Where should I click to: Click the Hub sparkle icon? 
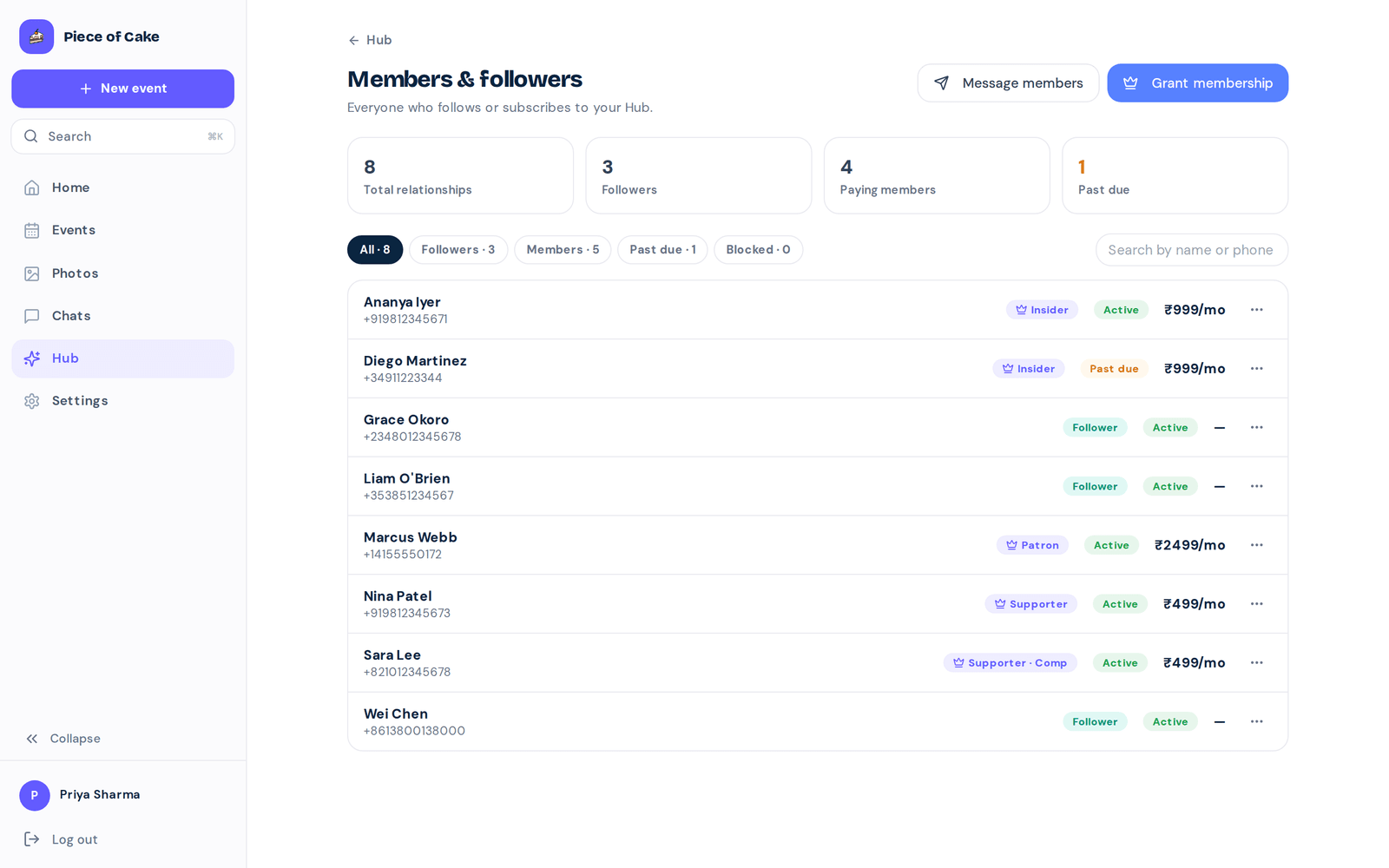coord(32,358)
